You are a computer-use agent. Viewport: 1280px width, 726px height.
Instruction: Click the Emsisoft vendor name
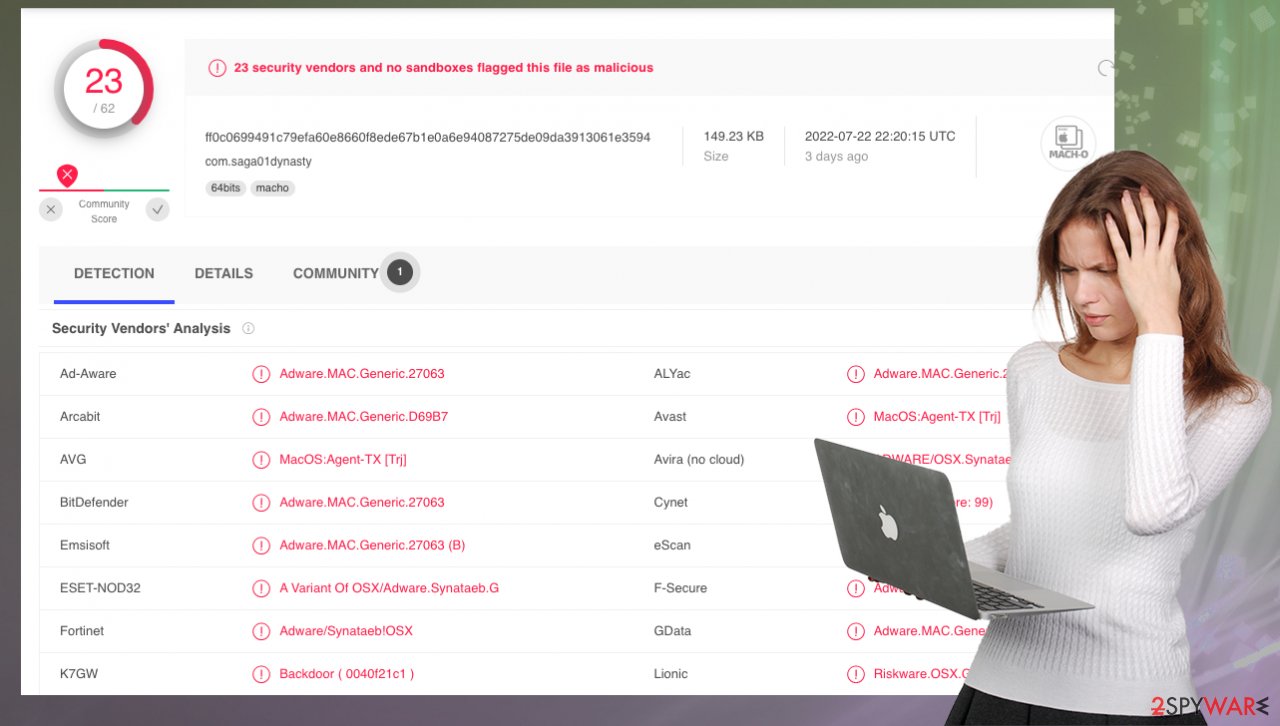coord(85,545)
